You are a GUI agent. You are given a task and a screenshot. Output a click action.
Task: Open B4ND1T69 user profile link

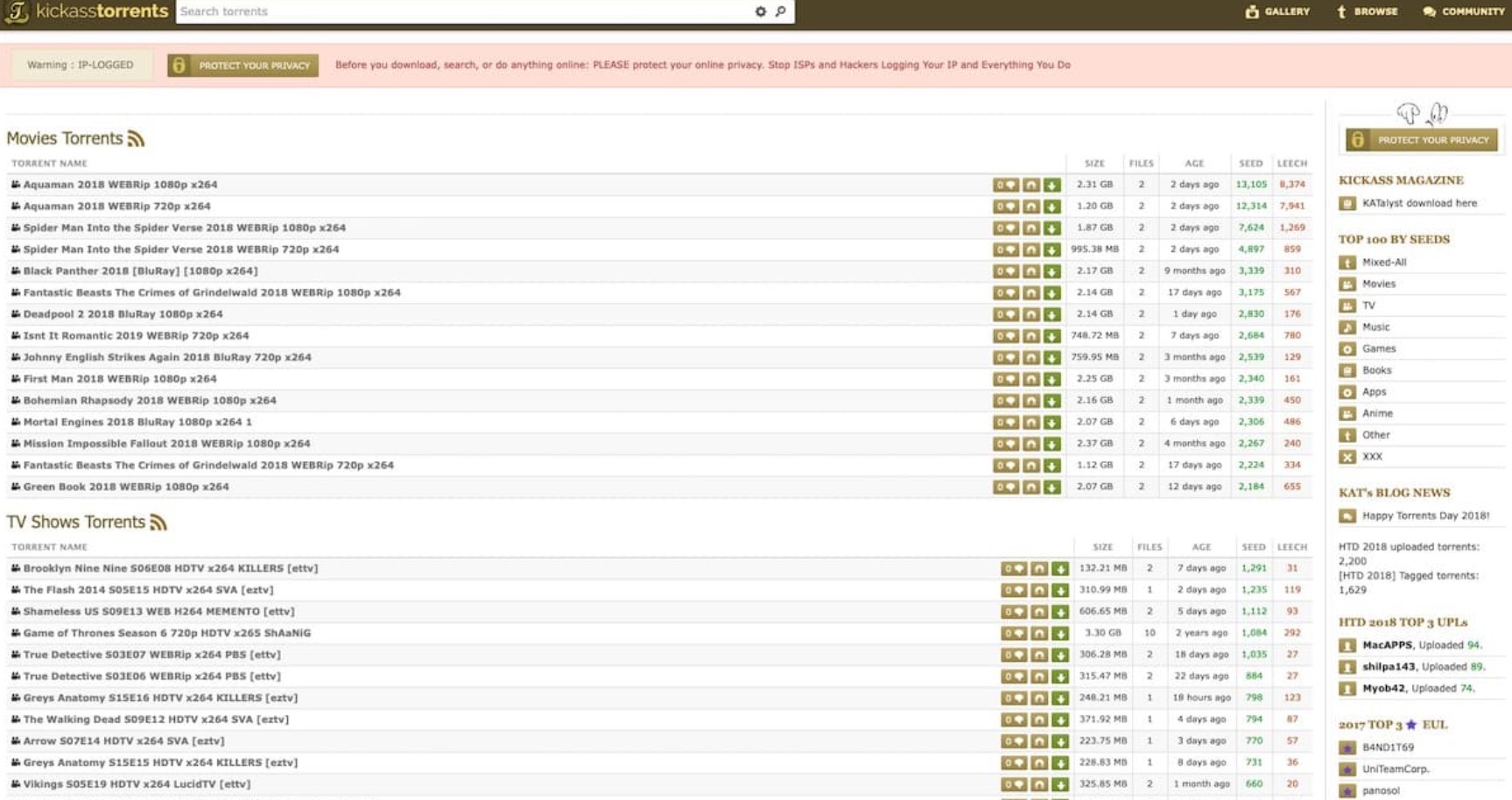(1388, 747)
